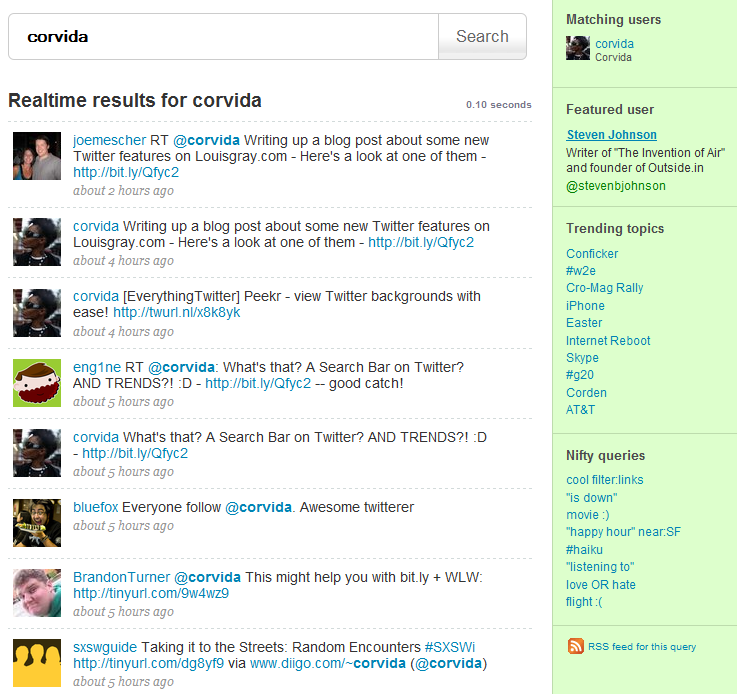Click "about 2 hours ago" timestamp
Screen dimensions: 737x694
(123, 191)
